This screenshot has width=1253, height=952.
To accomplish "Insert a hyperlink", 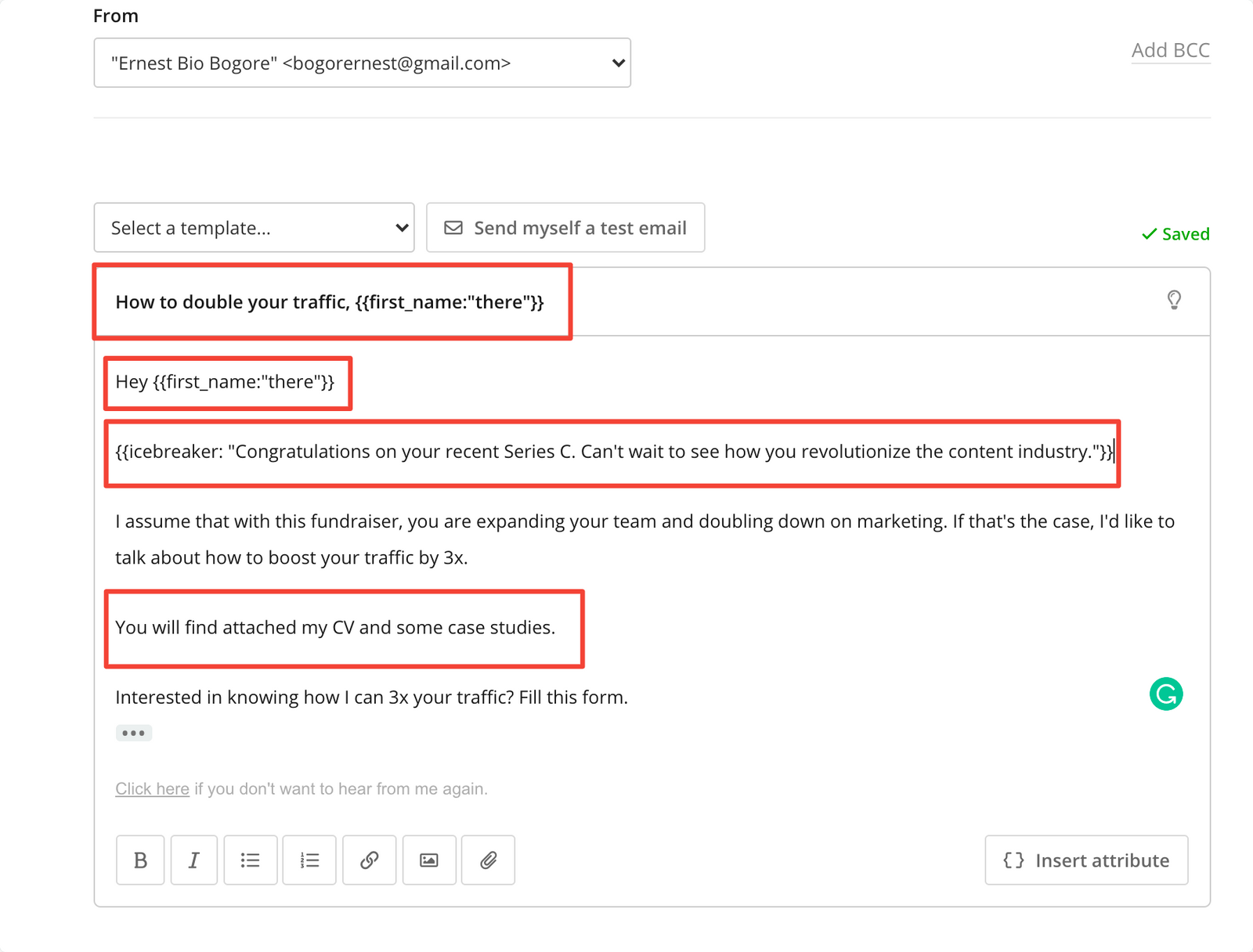I will [369, 860].
